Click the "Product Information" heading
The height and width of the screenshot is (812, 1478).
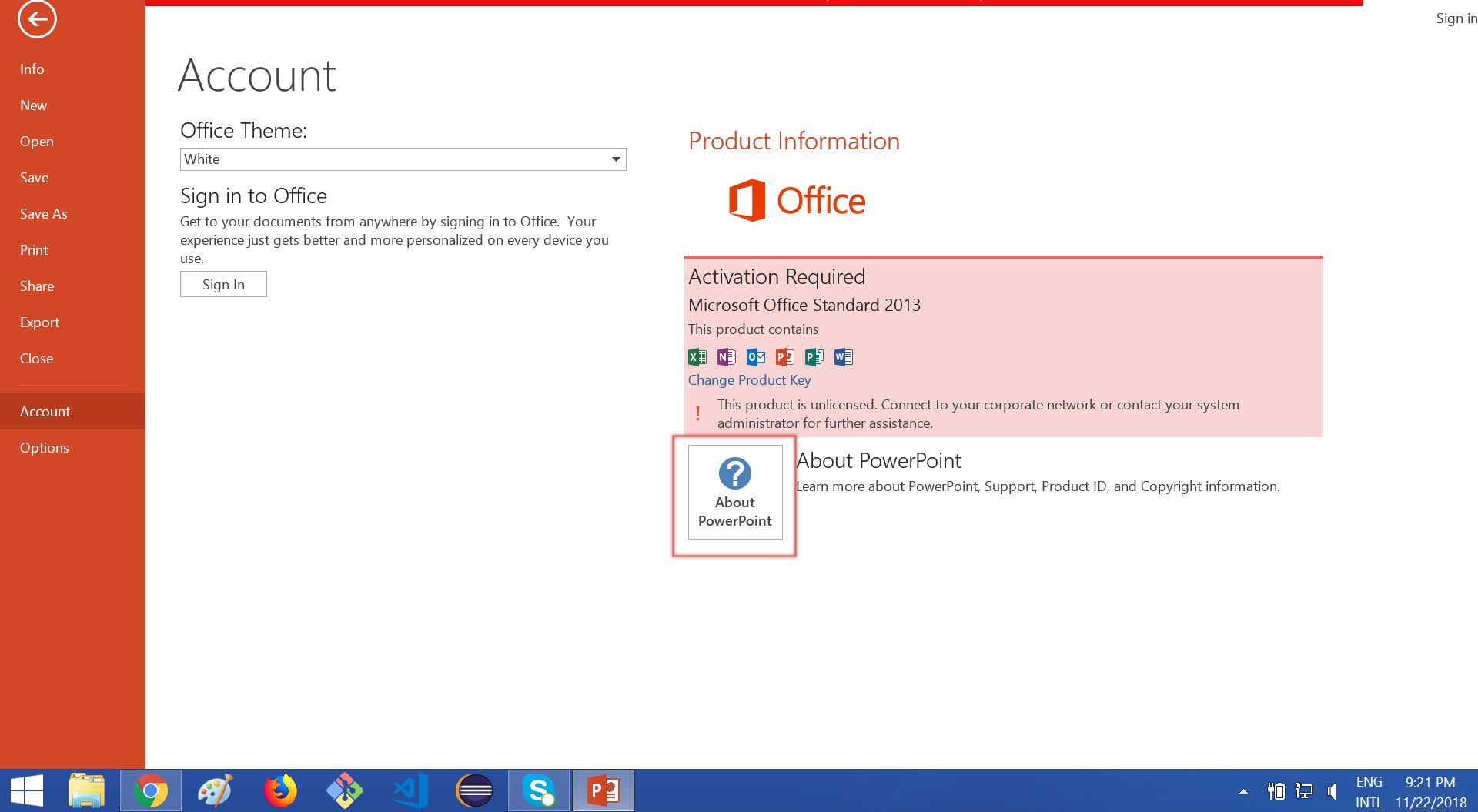pyautogui.click(x=794, y=141)
